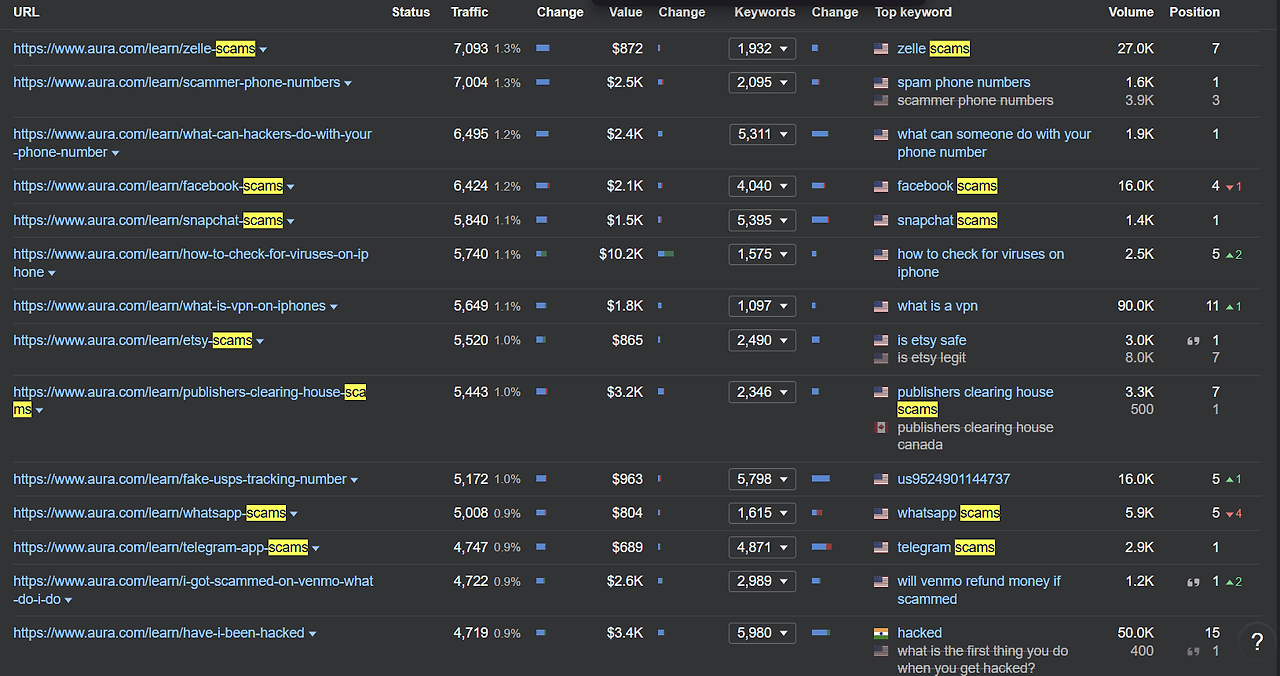Click the US flag beside zelle scams
1280x676 pixels.
click(x=881, y=49)
